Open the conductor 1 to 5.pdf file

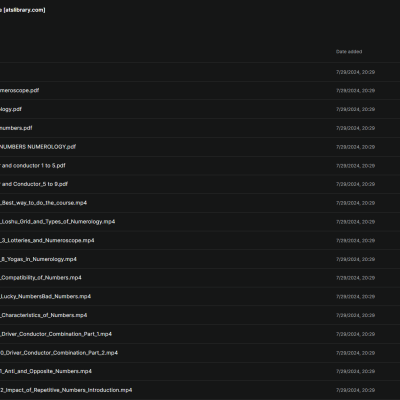pos(33,165)
